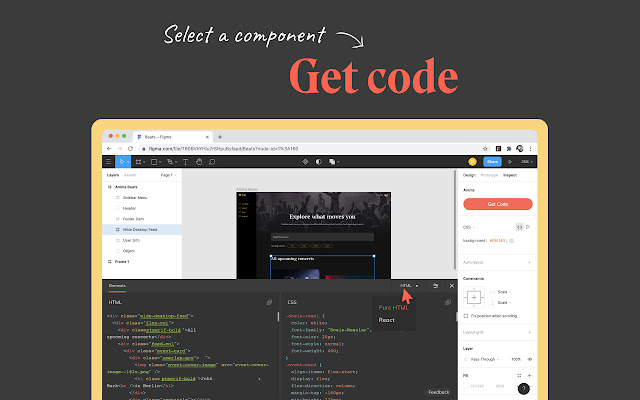Click the Fill color swatch
The image size is (640, 400).
466,386
